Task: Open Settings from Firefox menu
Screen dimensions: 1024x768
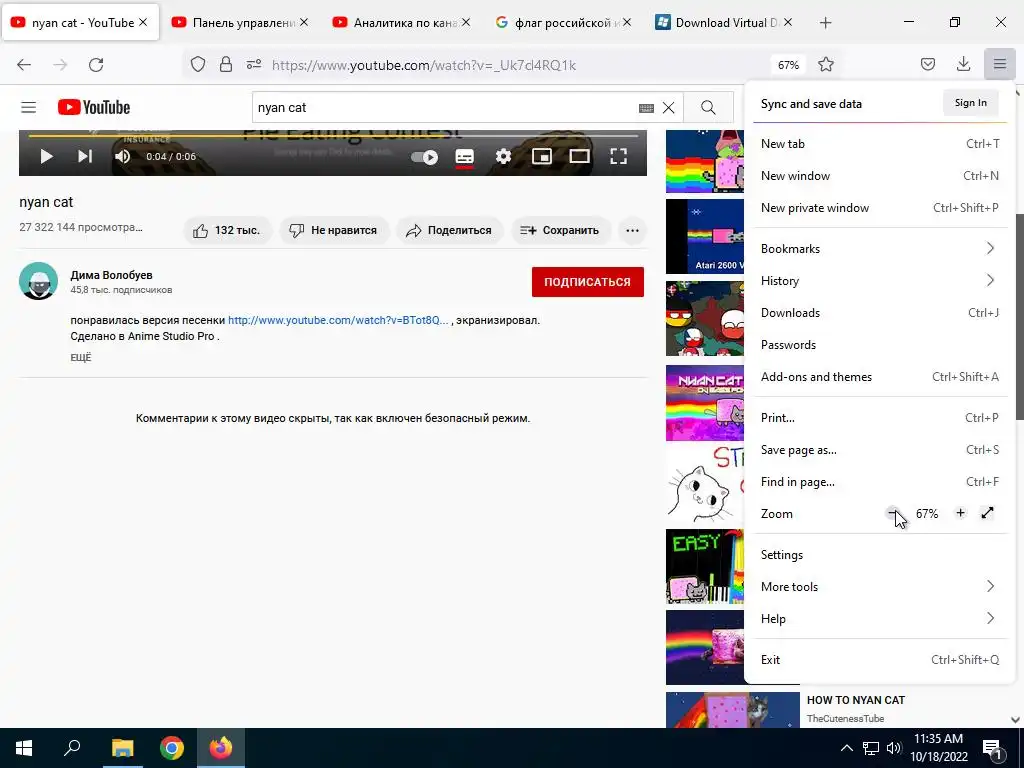Action: click(880, 555)
